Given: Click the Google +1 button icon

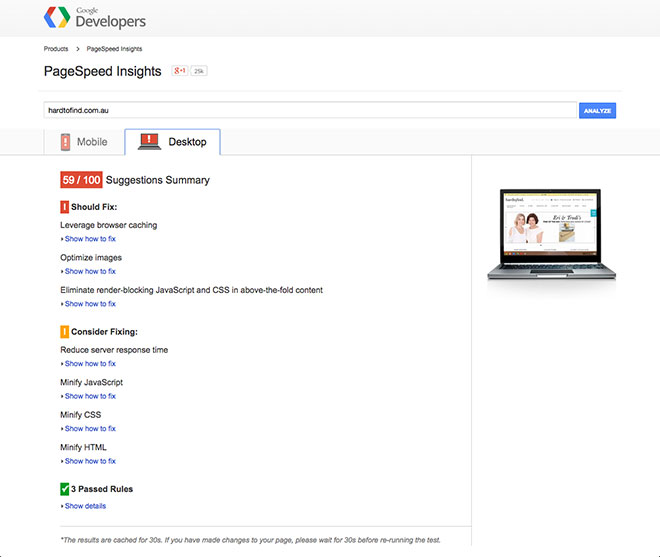Looking at the screenshot, I should pos(180,71).
